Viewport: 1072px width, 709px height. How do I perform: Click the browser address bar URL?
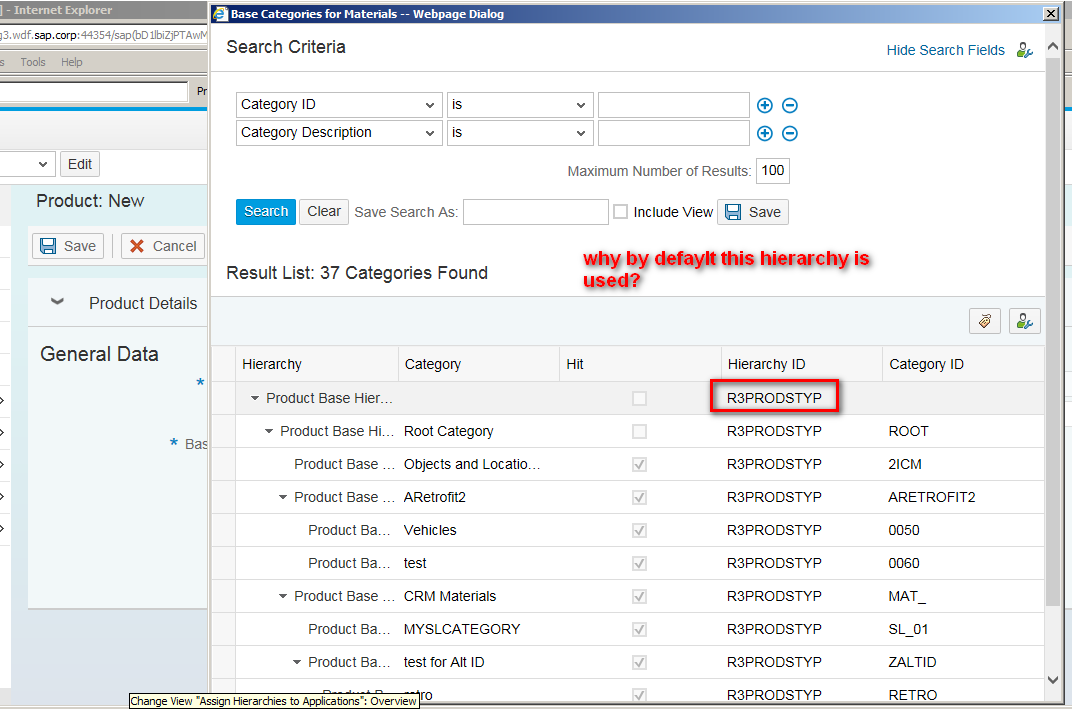click(x=103, y=35)
